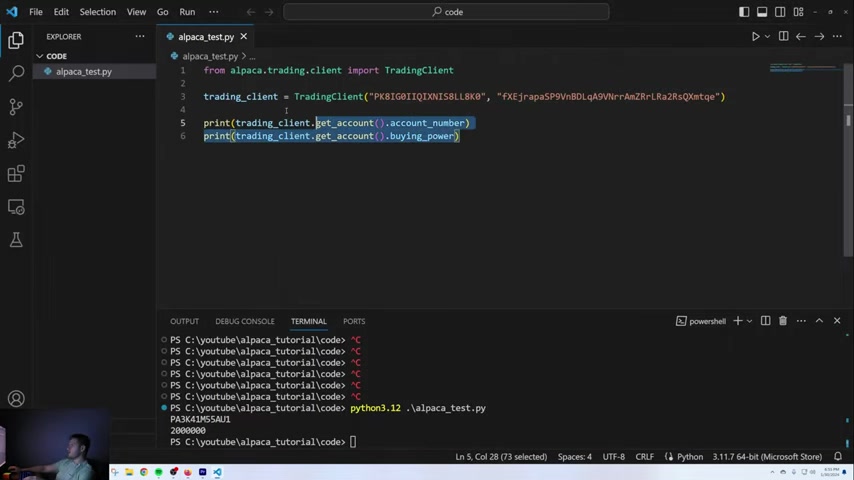
Task: Create a new terminal with plus icon
Action: coord(737,321)
